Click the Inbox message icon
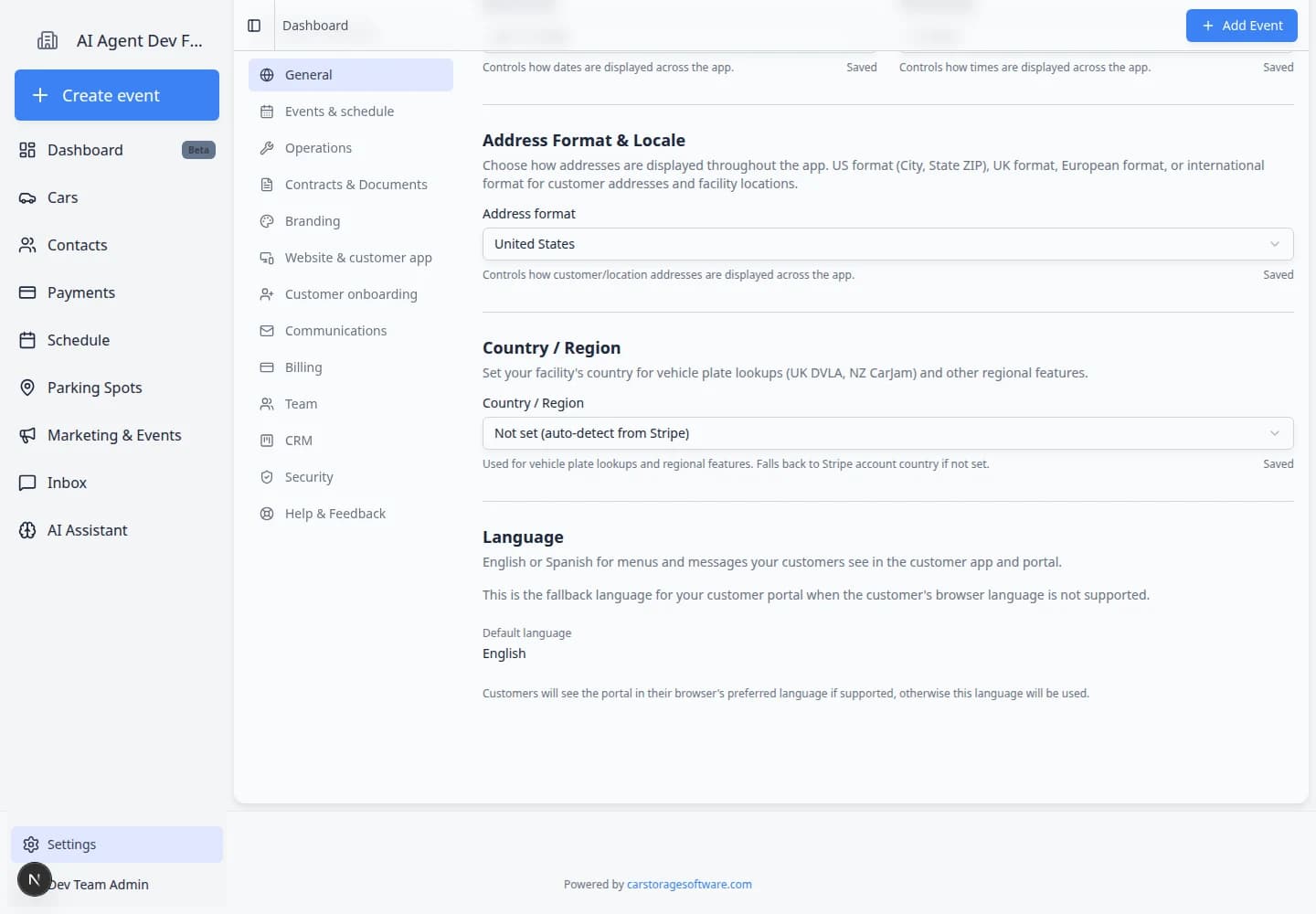The width and height of the screenshot is (1316, 914). [x=27, y=483]
